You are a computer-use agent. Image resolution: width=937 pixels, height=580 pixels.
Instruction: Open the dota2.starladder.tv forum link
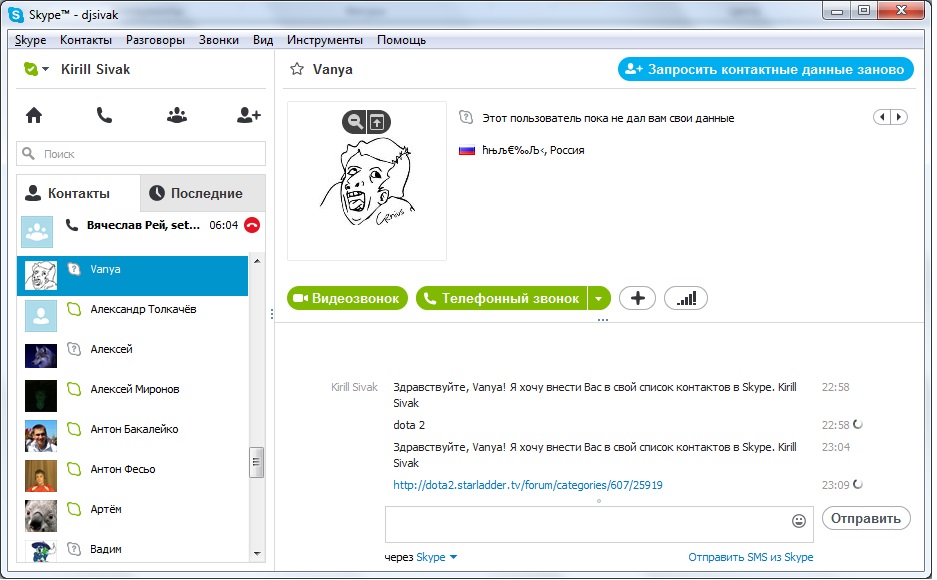click(x=528, y=485)
